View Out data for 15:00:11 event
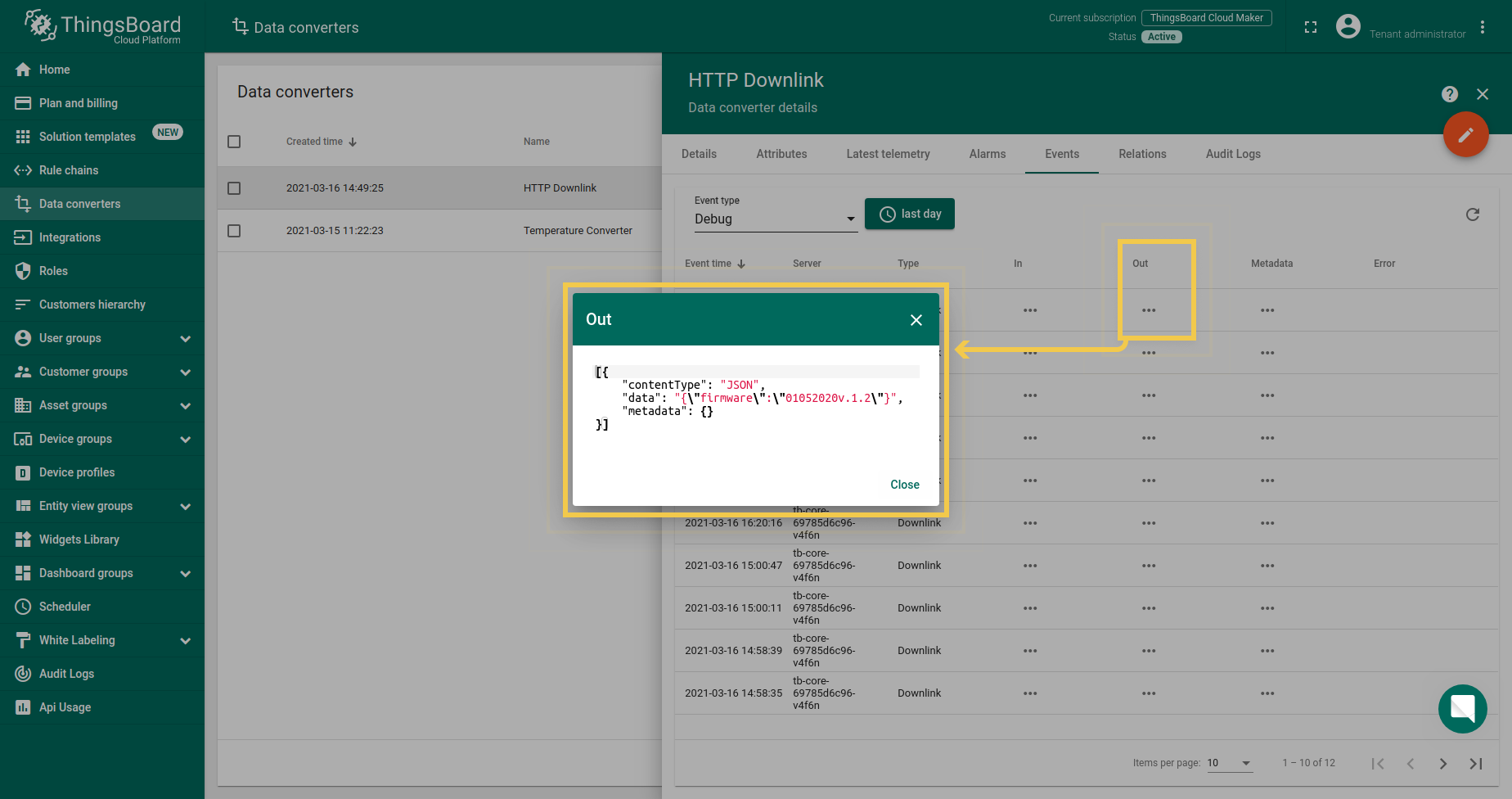This screenshot has width=1512, height=799. click(1149, 608)
